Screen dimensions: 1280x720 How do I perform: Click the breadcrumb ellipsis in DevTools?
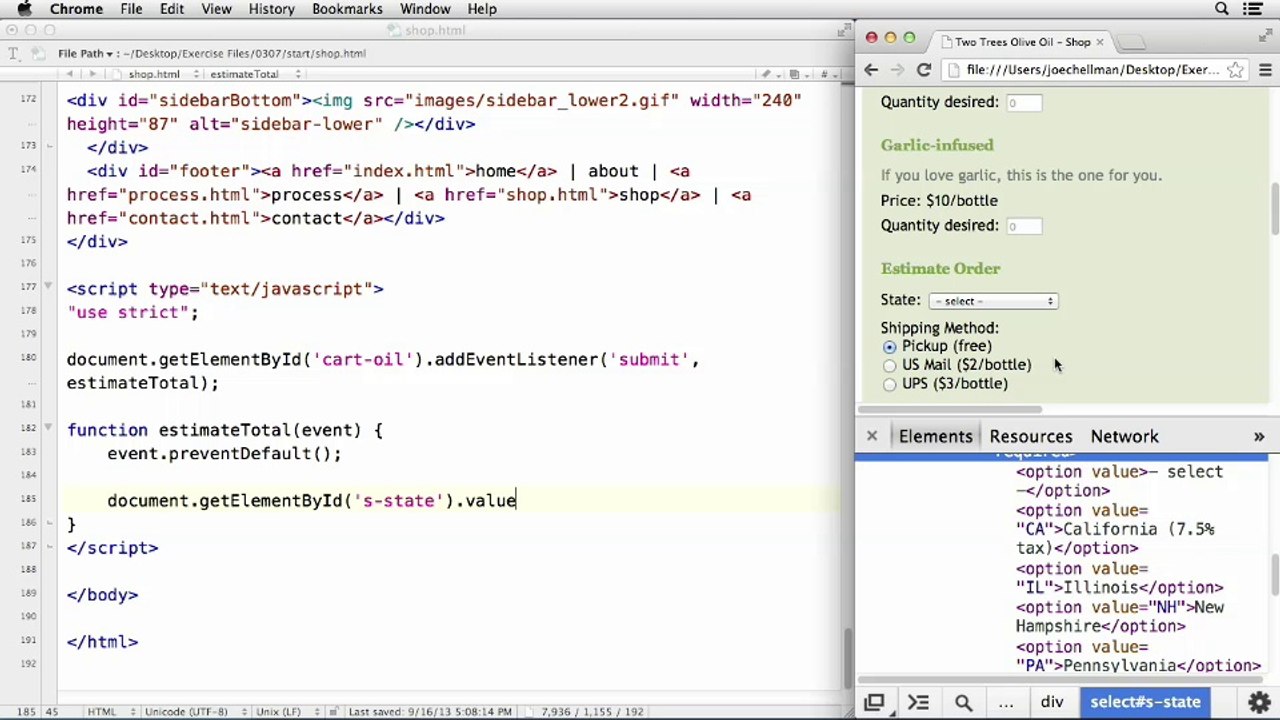click(x=1006, y=703)
